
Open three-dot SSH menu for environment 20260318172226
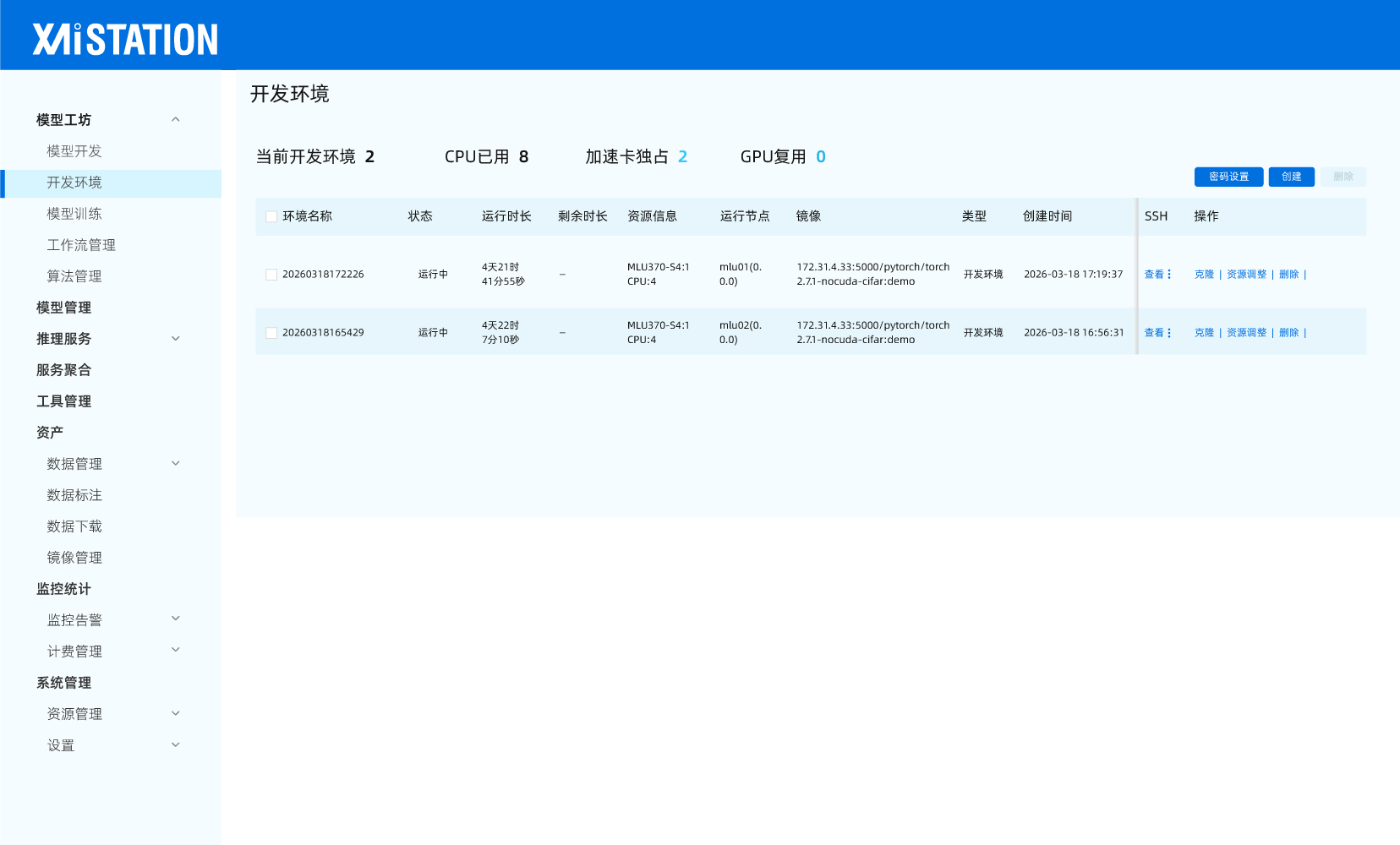1169,275
